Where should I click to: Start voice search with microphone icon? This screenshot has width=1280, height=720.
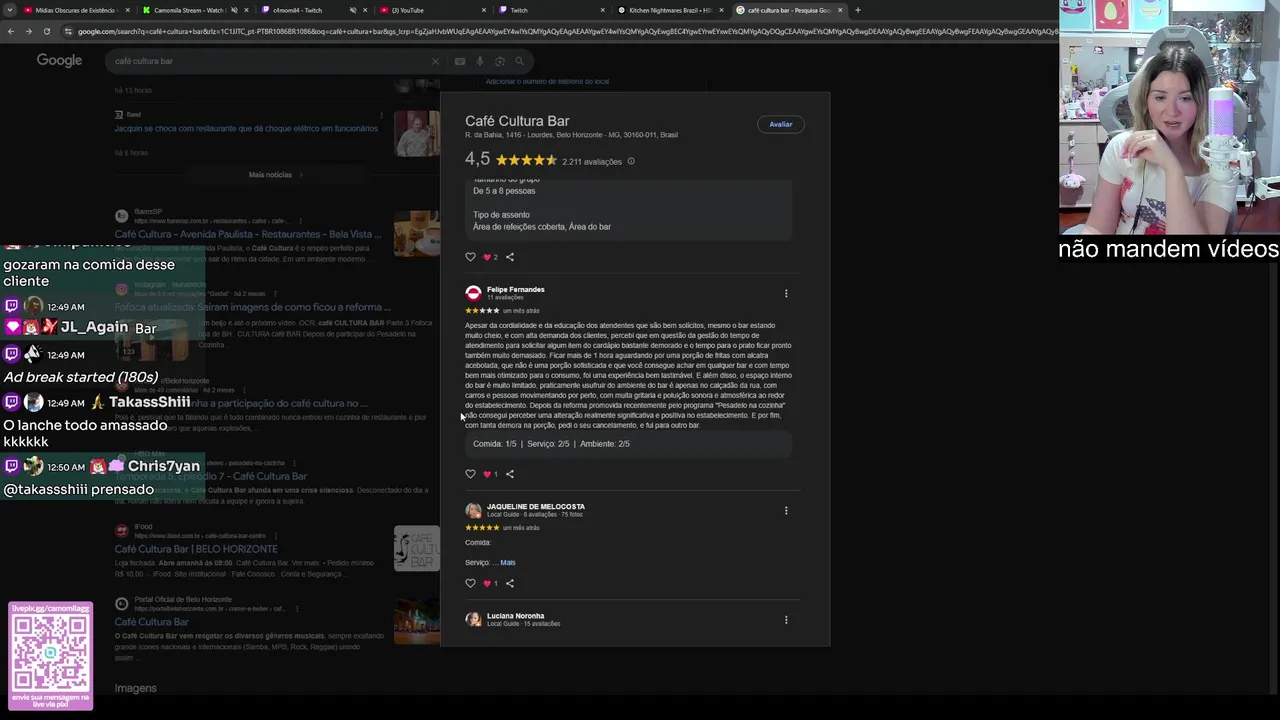(480, 61)
